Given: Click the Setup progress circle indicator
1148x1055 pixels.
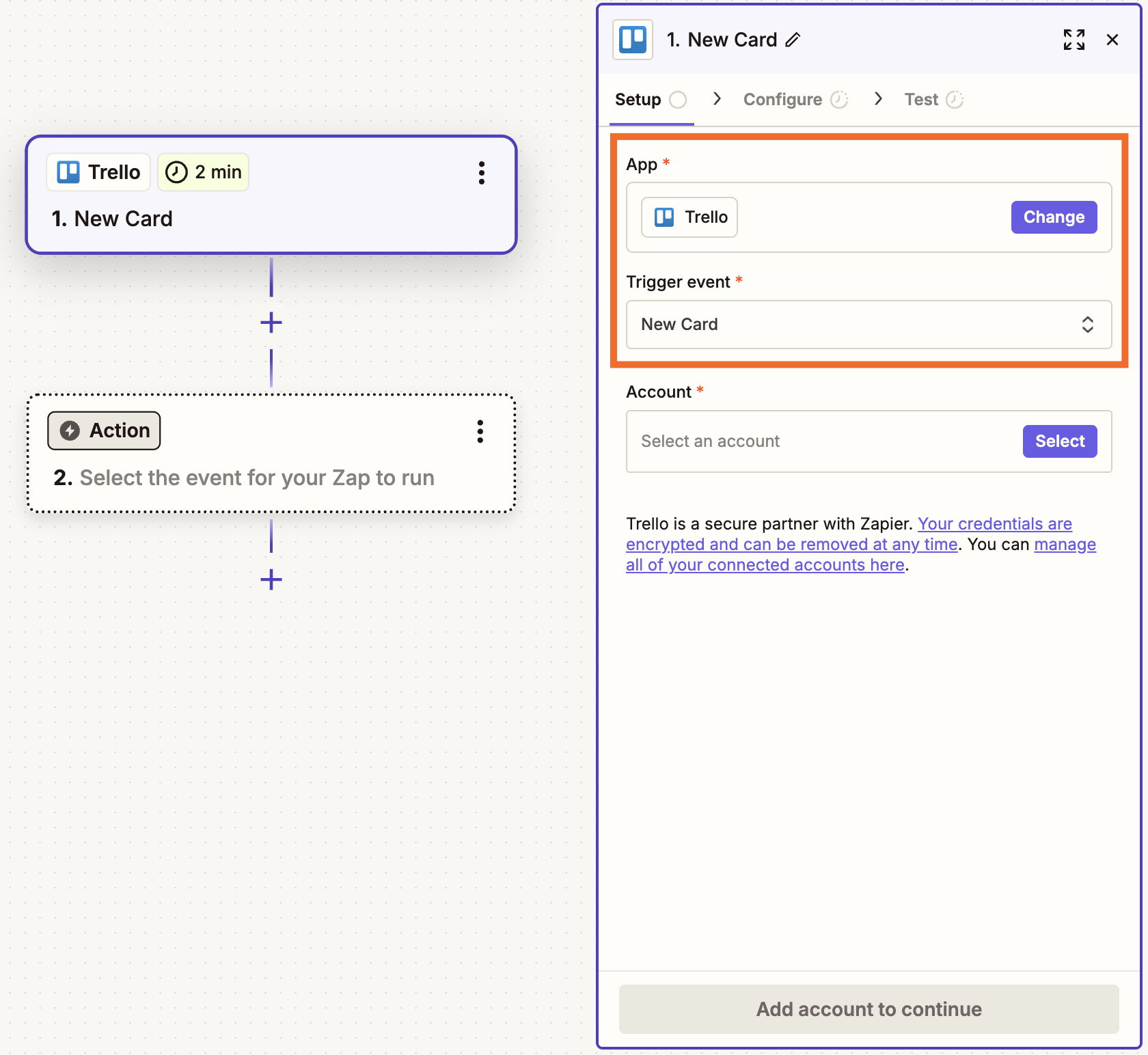Looking at the screenshot, I should point(679,99).
